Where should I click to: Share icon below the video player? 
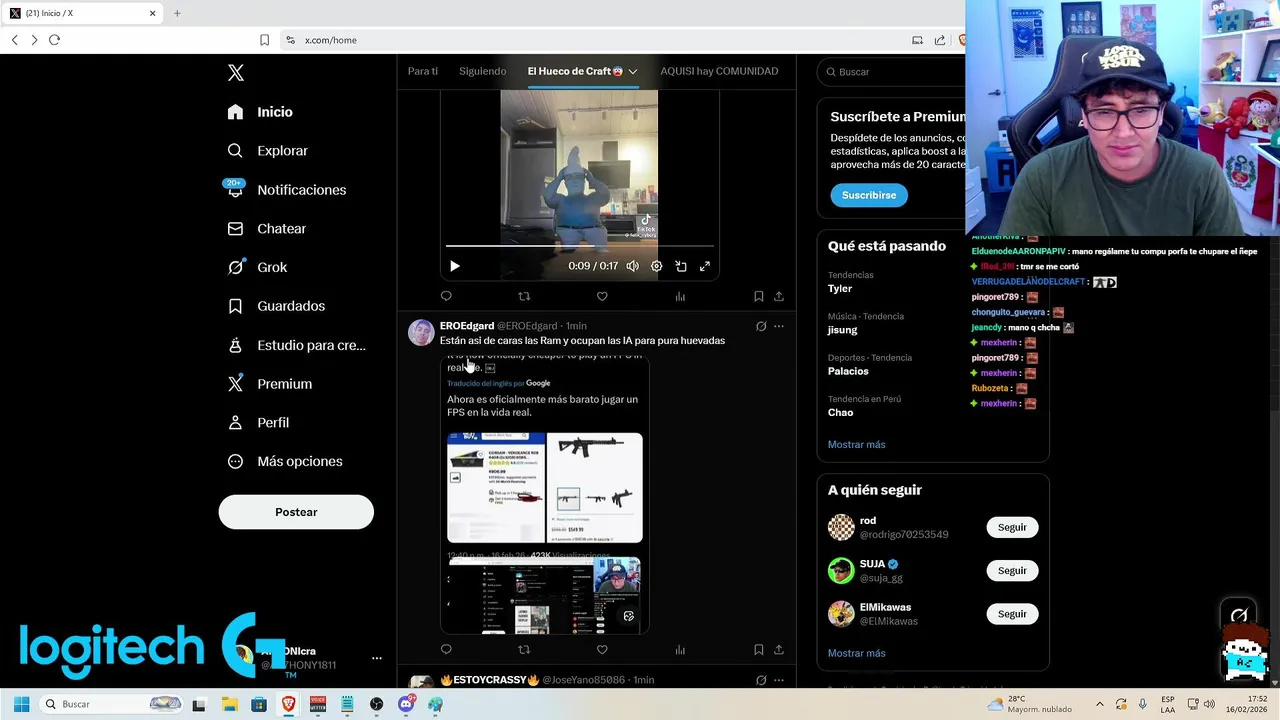779,296
